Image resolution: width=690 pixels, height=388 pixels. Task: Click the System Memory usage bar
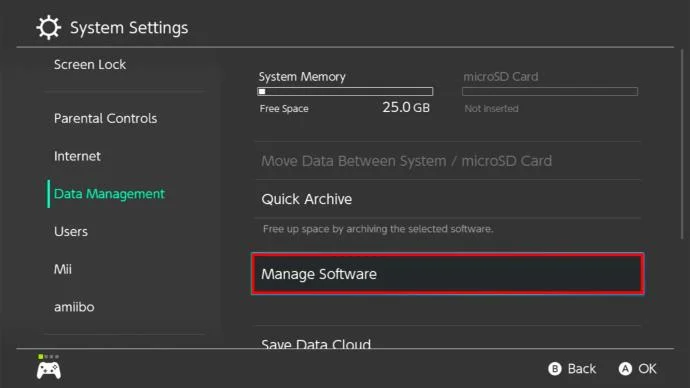(345, 92)
